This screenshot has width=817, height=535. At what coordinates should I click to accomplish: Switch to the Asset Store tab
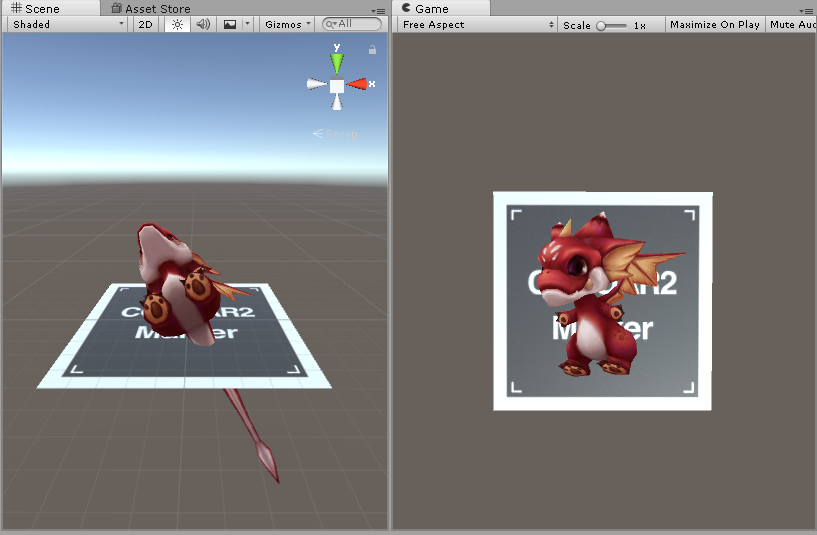pyautogui.click(x=151, y=9)
